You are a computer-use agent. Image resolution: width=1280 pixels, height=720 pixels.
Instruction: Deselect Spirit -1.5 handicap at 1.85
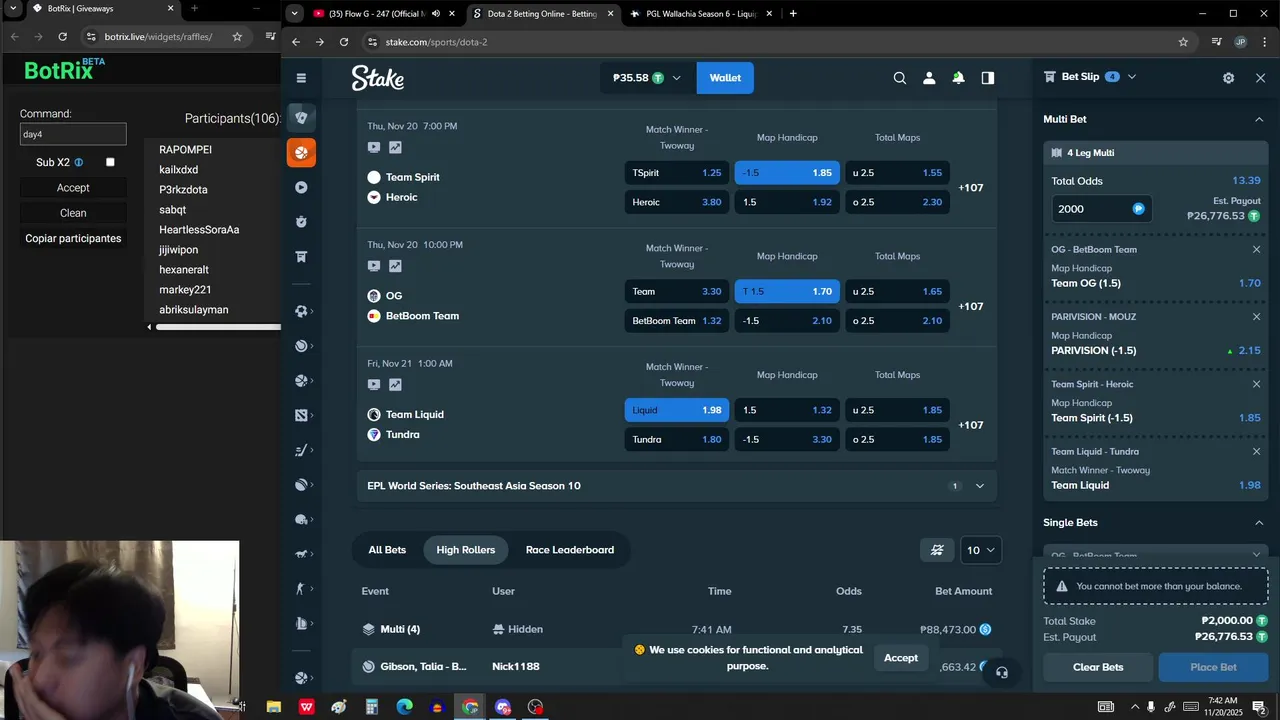tap(787, 173)
